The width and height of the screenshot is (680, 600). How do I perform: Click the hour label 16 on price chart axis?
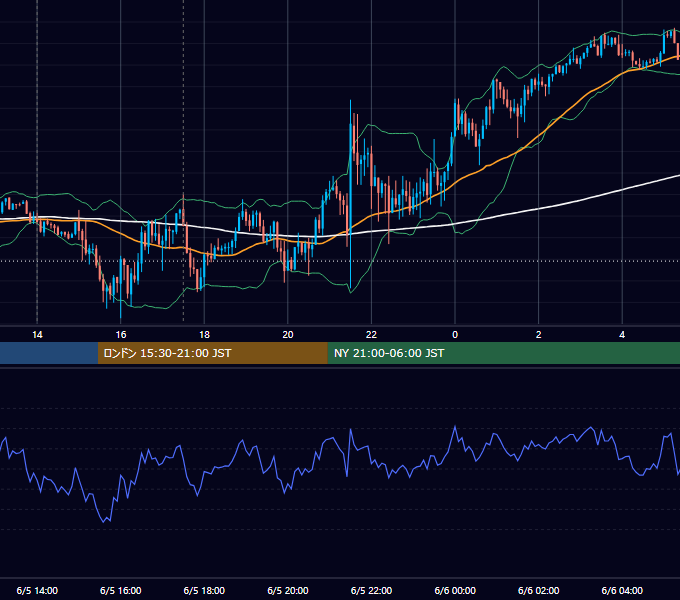coord(121,335)
